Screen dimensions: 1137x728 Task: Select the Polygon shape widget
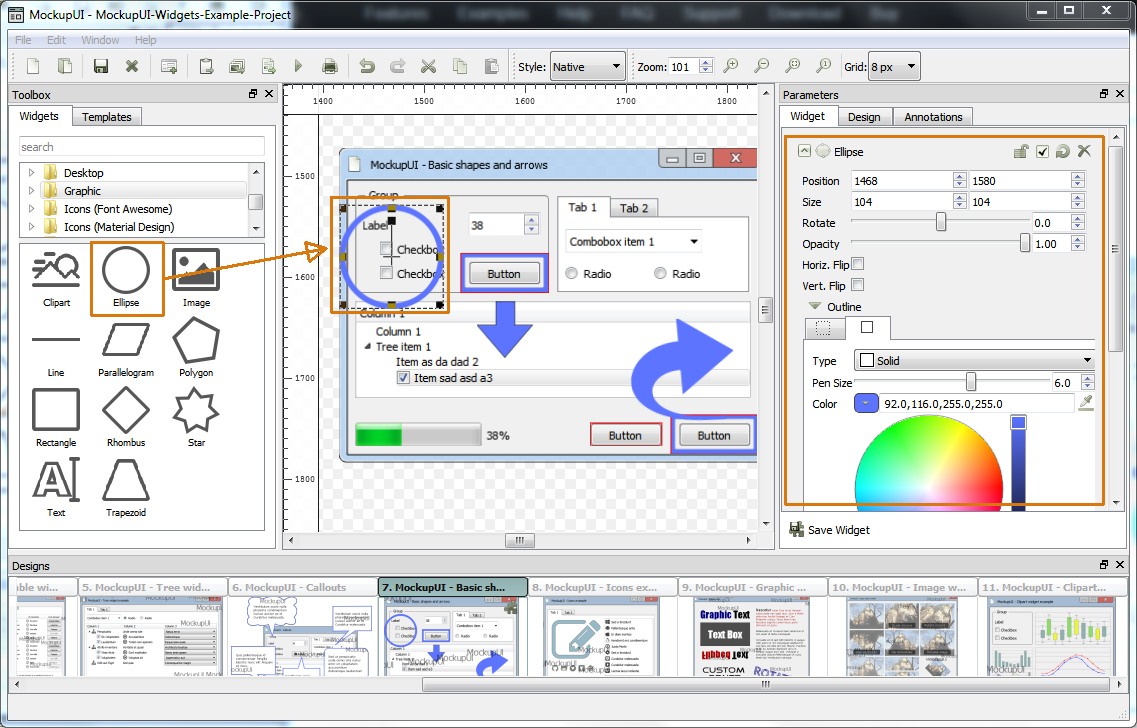pyautogui.click(x=196, y=349)
